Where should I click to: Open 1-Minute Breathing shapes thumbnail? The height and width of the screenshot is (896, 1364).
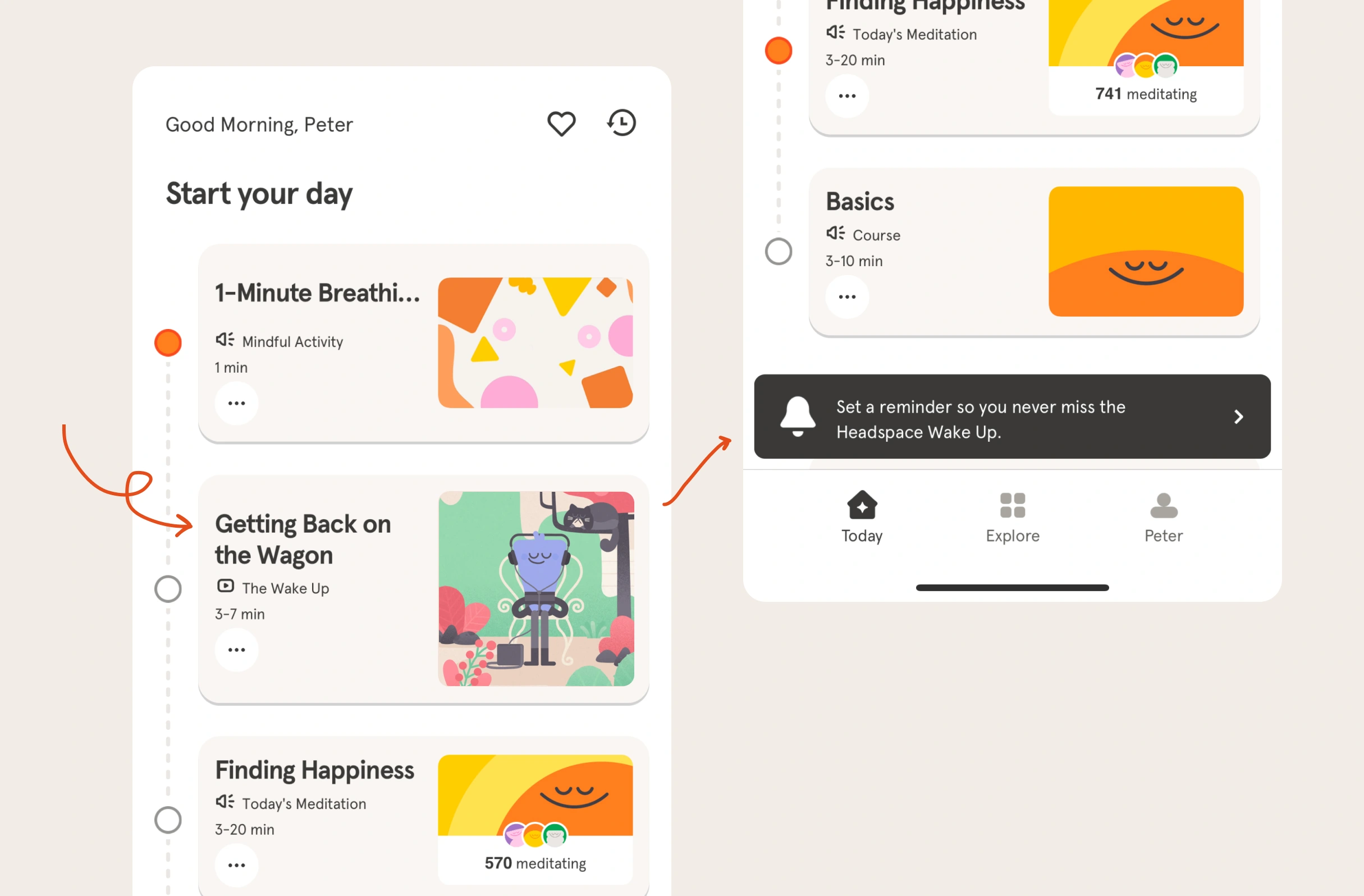[x=535, y=343]
